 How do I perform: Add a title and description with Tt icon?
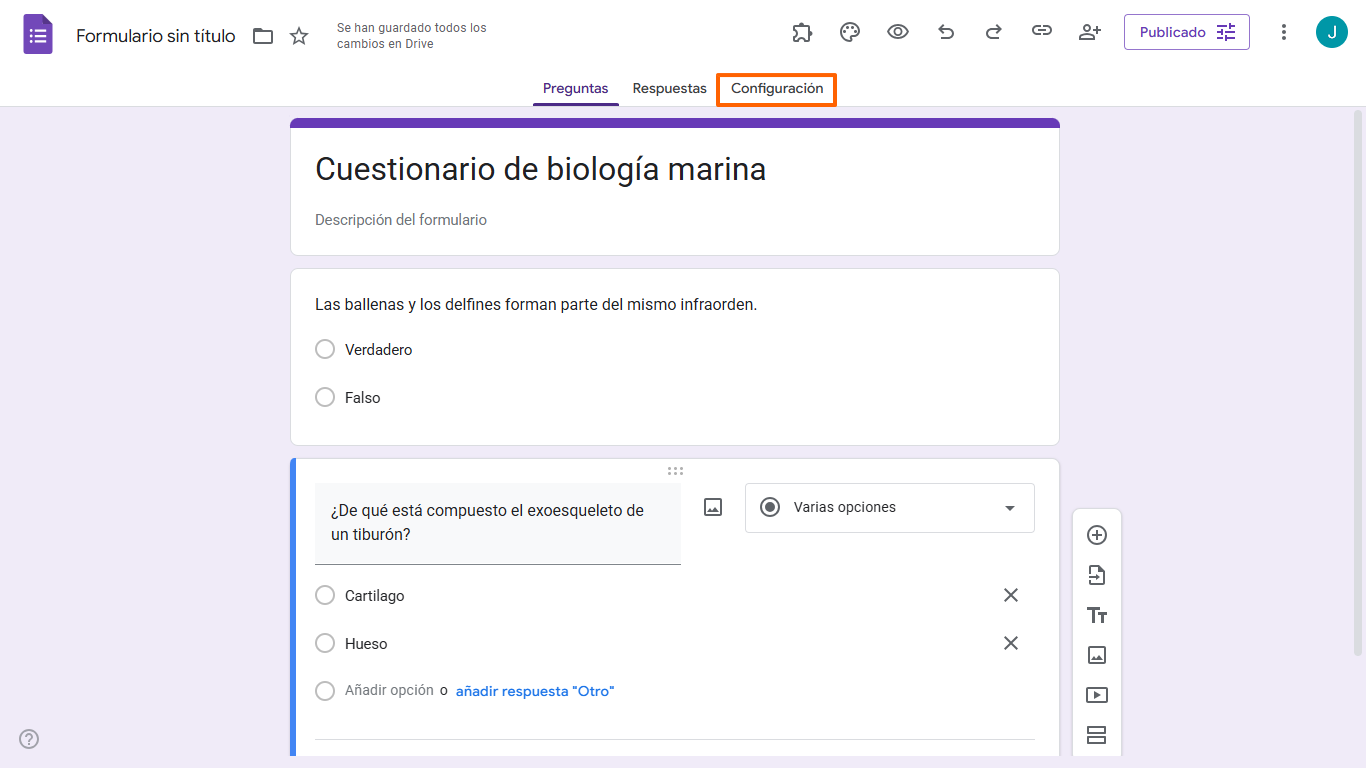coord(1097,615)
